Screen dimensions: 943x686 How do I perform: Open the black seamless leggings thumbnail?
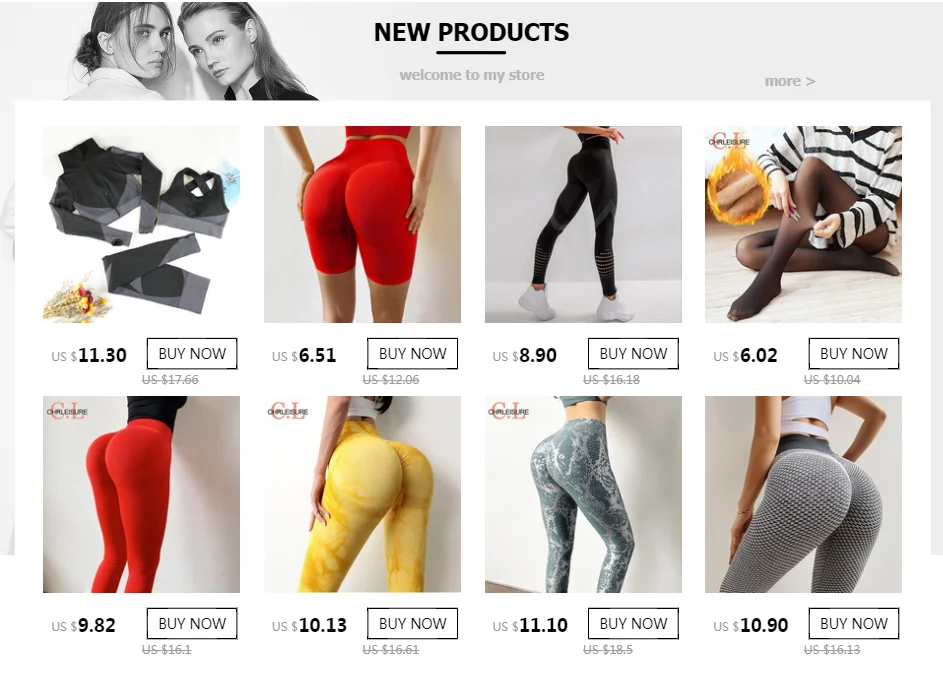(583, 224)
